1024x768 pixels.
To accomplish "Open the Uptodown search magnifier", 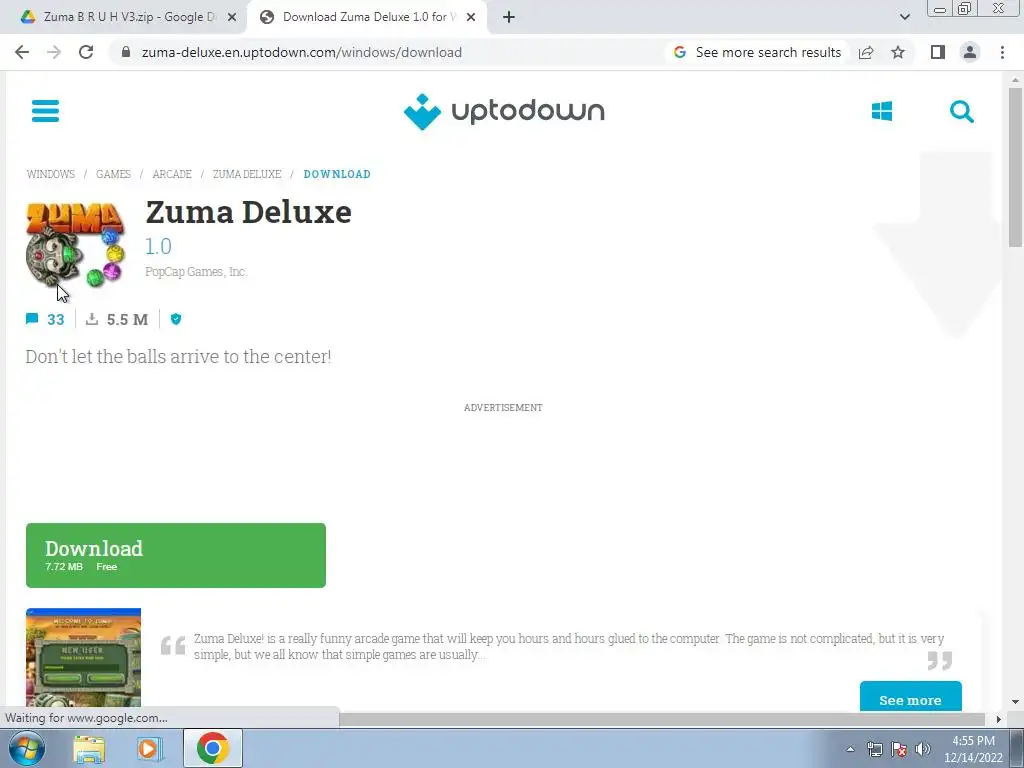I will click(961, 112).
